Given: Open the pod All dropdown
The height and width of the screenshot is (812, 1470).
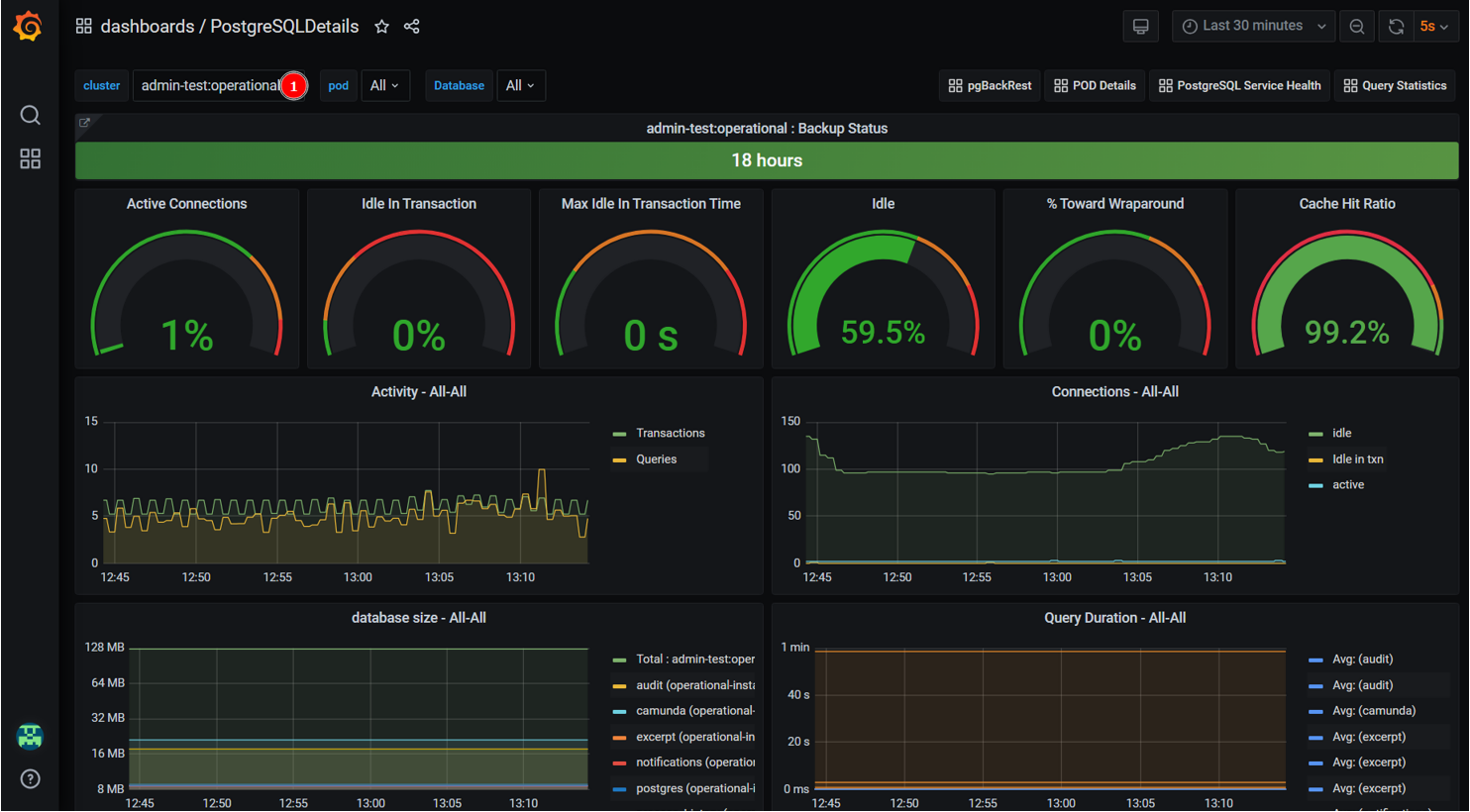Looking at the screenshot, I should pos(384,85).
